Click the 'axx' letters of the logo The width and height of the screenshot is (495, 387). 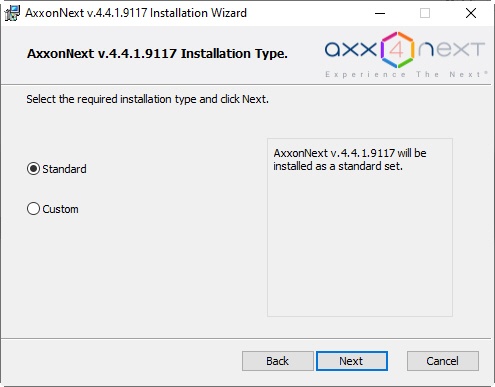point(351,50)
